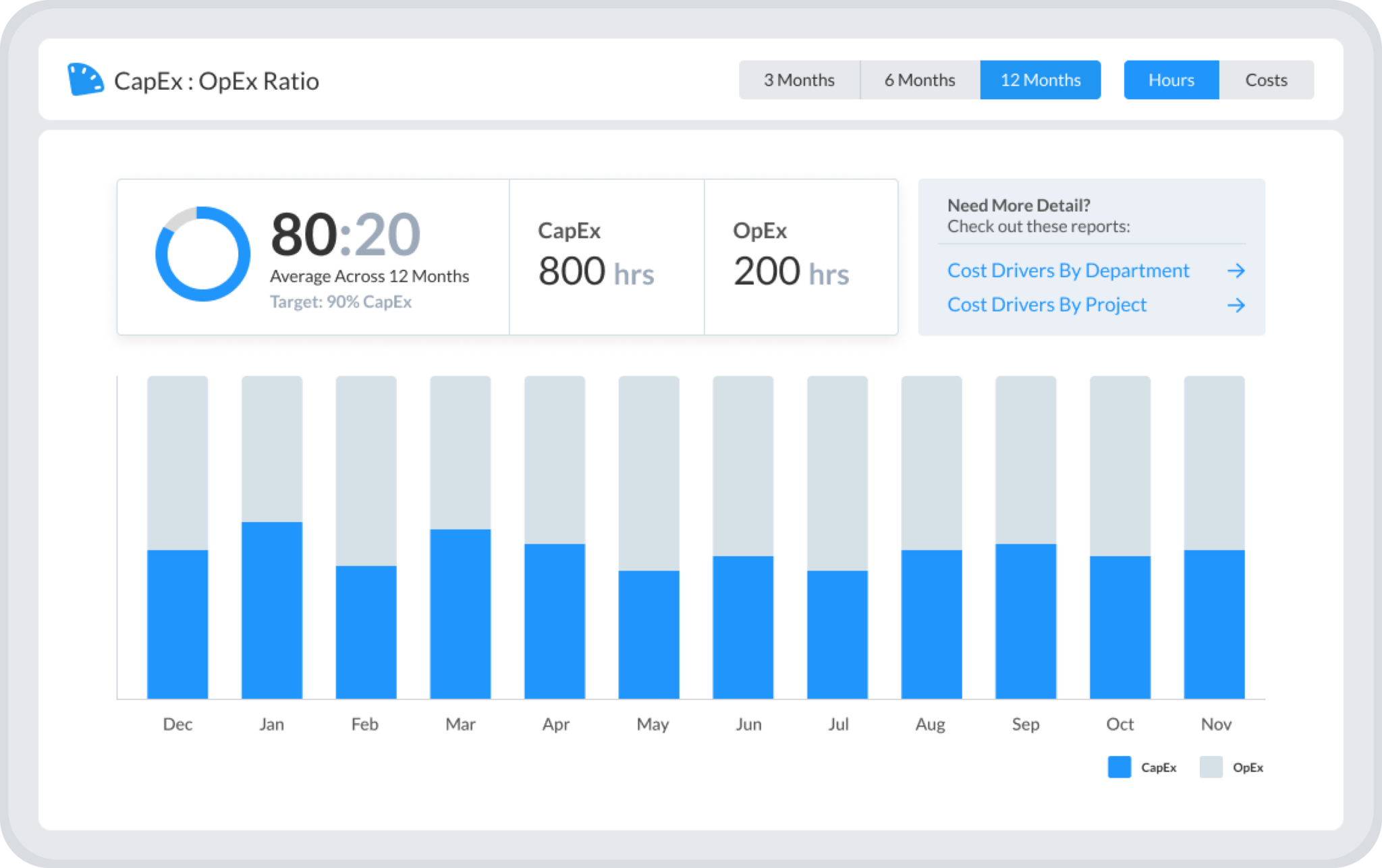Viewport: 1382px width, 868px height.
Task: Click the OpEx 200 hrs stat card
Action: (800, 257)
